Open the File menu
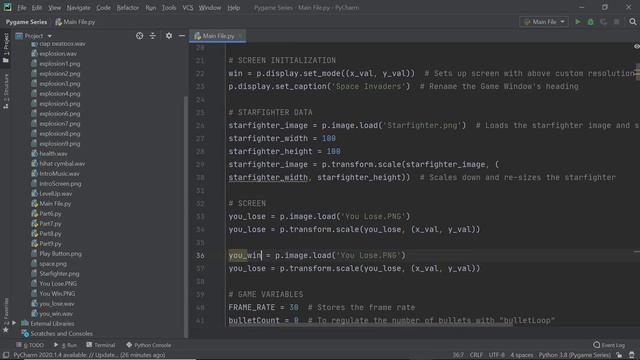 [22, 8]
